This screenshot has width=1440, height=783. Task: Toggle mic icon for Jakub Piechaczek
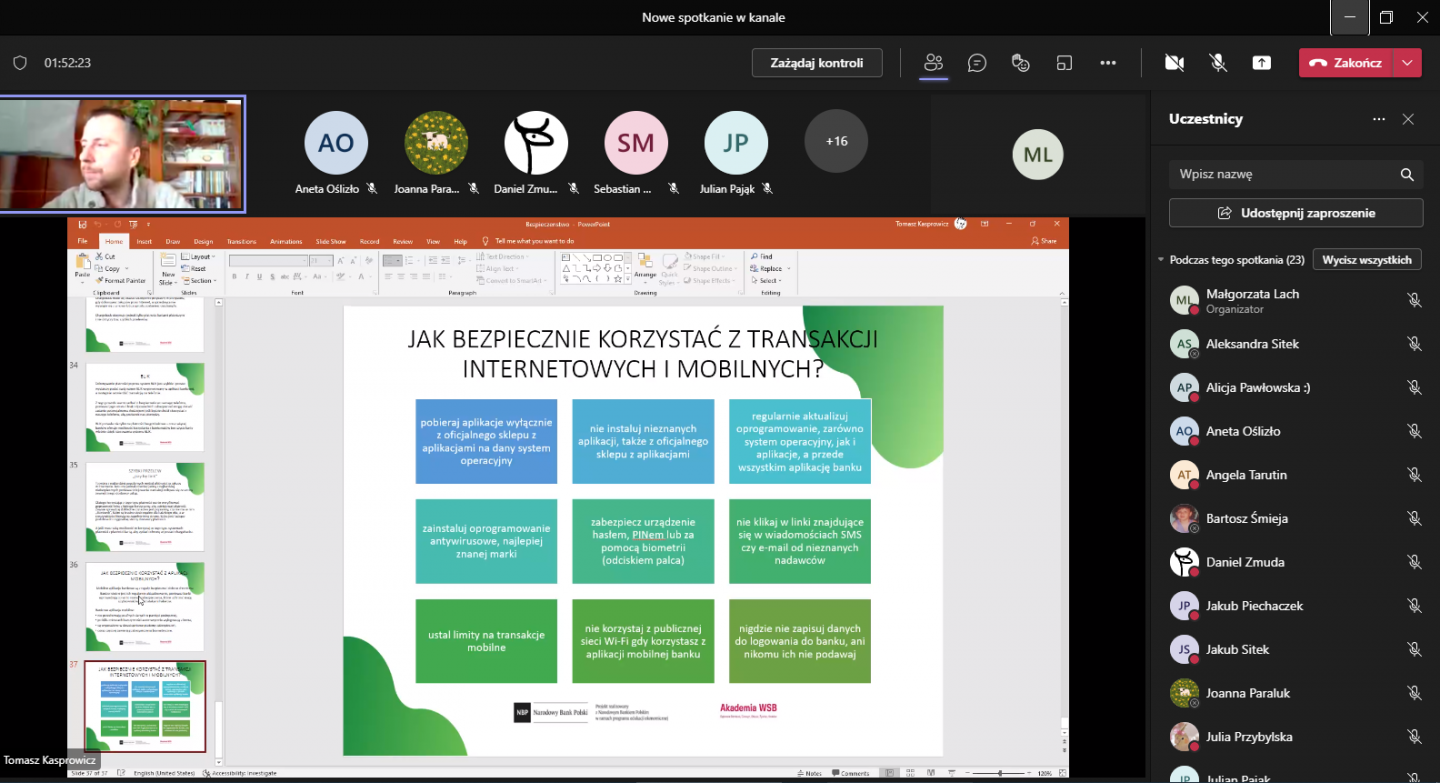(1414, 605)
